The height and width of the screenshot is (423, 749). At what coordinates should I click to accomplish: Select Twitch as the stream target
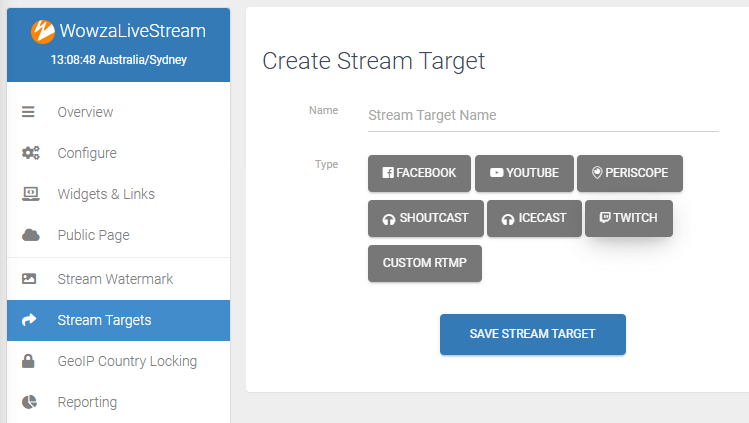click(629, 218)
